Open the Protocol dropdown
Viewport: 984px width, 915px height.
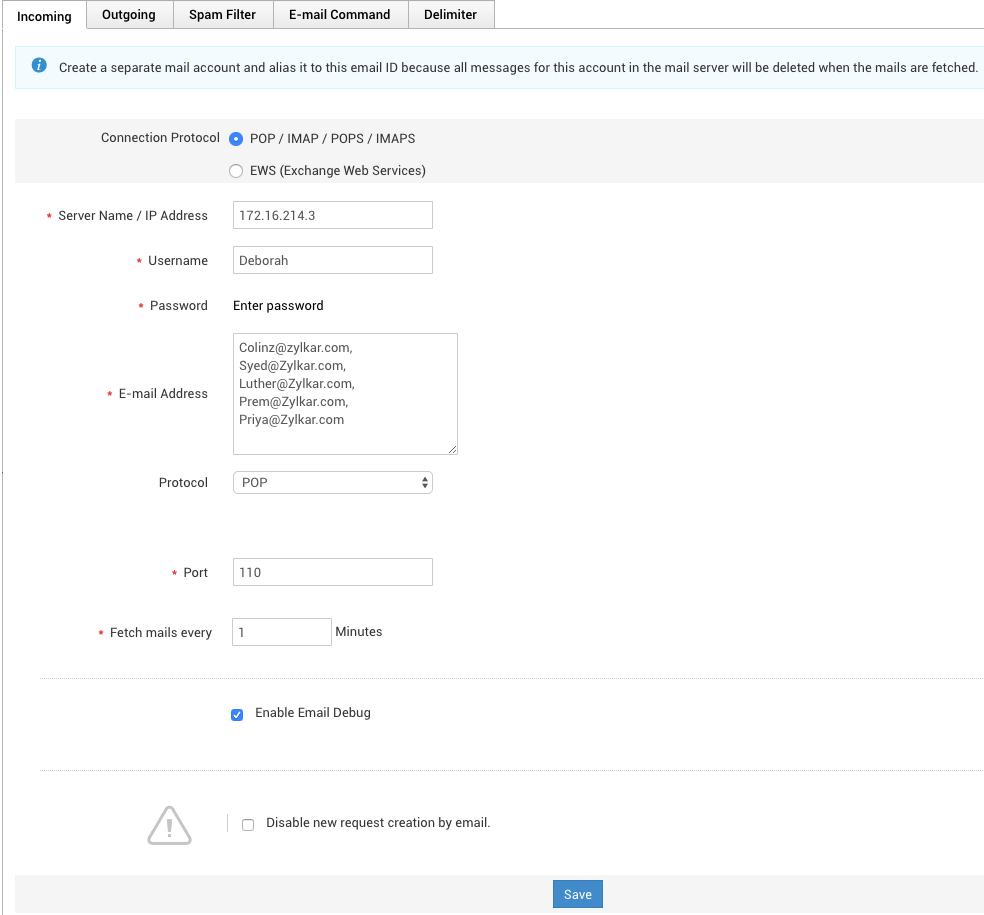[332, 483]
